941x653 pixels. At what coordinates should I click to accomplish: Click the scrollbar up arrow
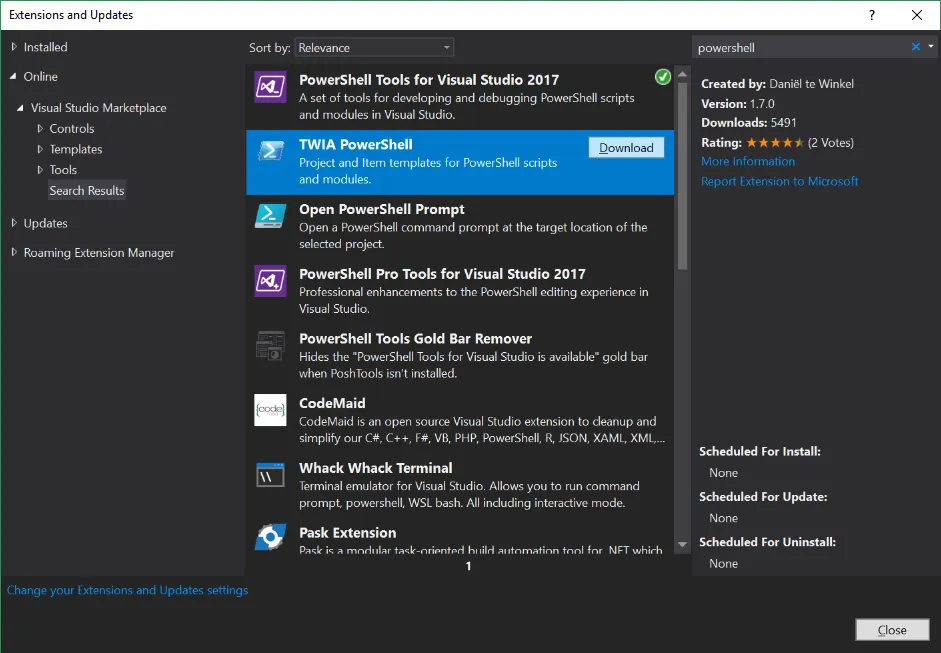tap(682, 74)
